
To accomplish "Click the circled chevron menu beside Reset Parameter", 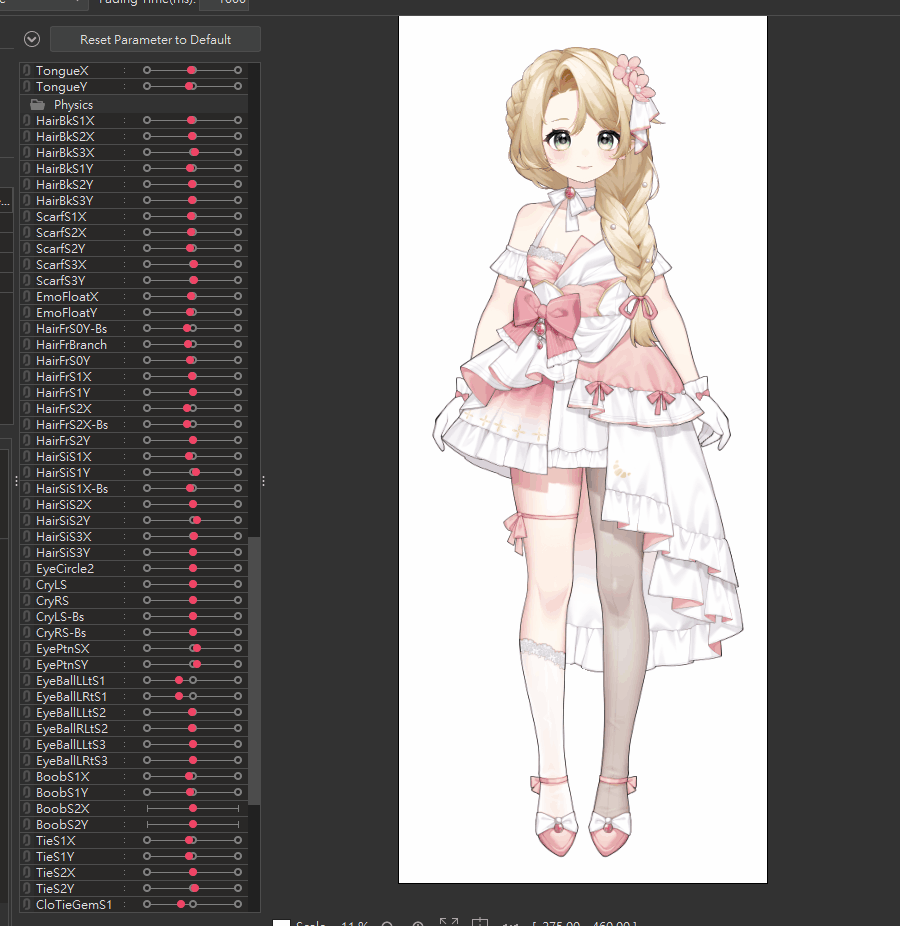I will tap(32, 40).
